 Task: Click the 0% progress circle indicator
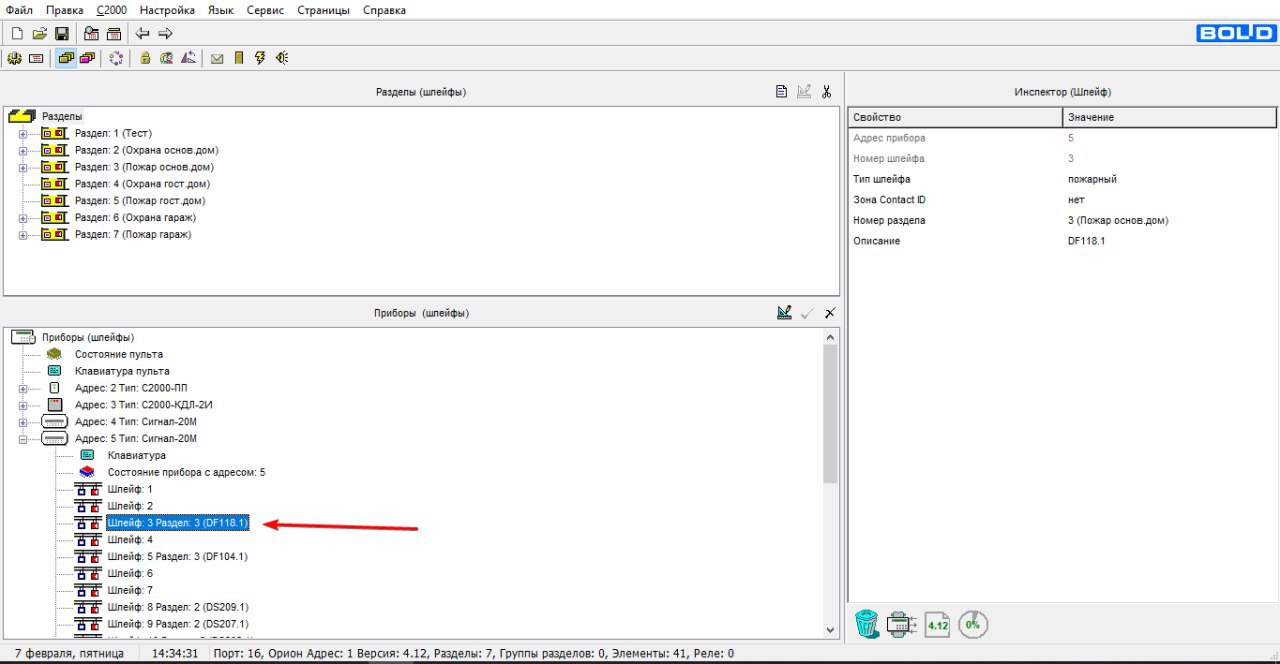(x=973, y=625)
